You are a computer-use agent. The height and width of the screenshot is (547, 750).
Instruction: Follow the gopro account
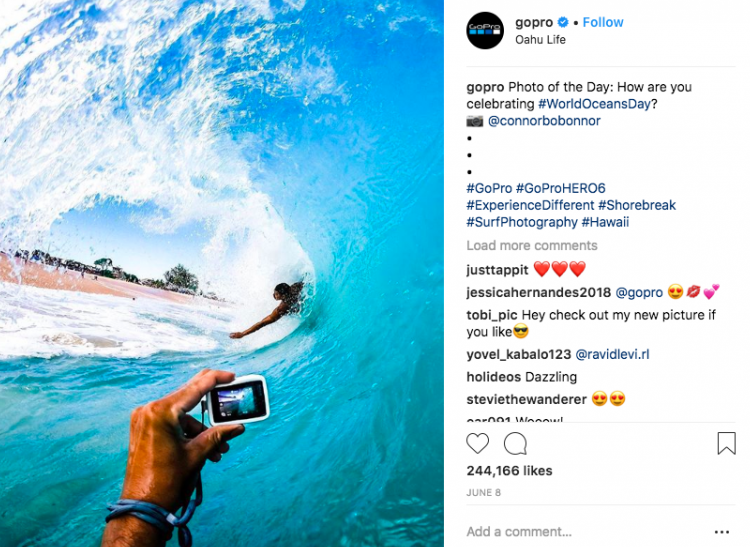[603, 22]
